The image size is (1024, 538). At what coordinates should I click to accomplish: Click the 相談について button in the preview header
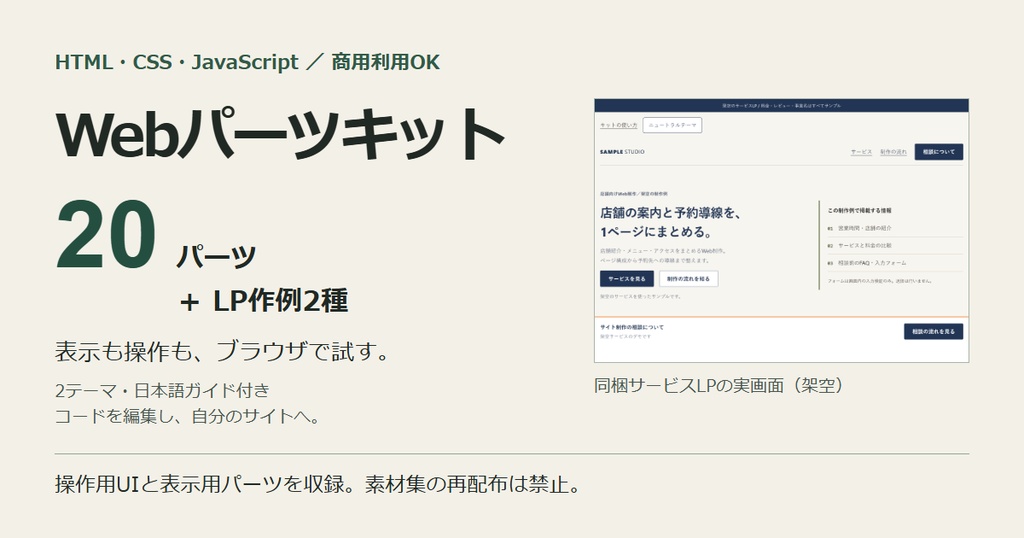[938, 151]
